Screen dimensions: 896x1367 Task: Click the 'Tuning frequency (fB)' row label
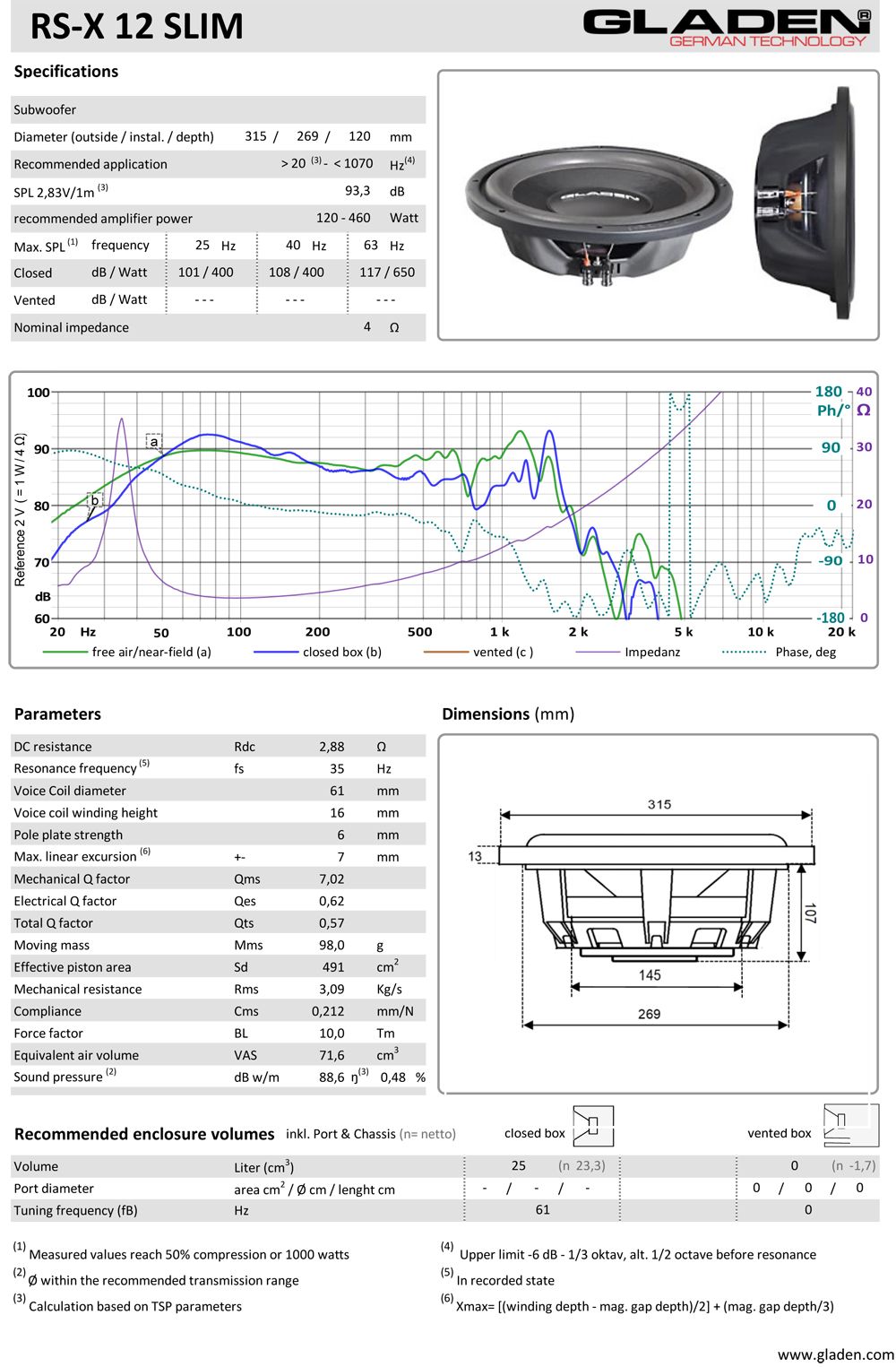click(76, 1210)
